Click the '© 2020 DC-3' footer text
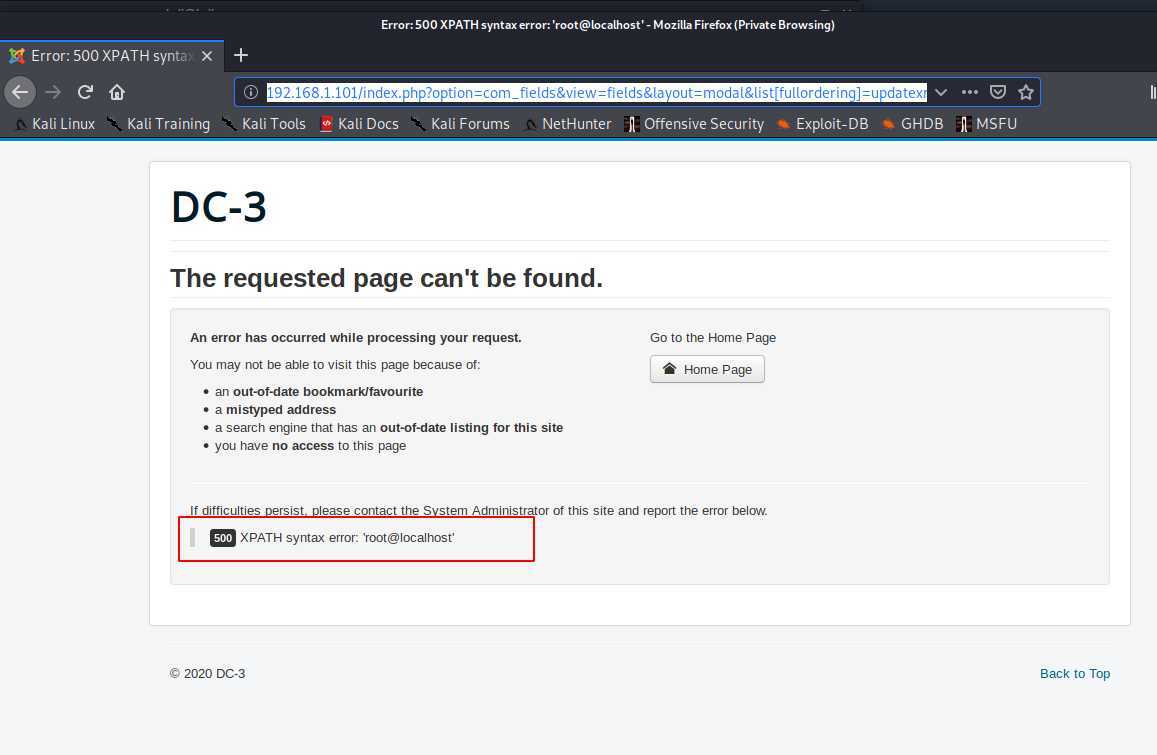Viewport: 1157px width, 755px height. click(x=207, y=673)
